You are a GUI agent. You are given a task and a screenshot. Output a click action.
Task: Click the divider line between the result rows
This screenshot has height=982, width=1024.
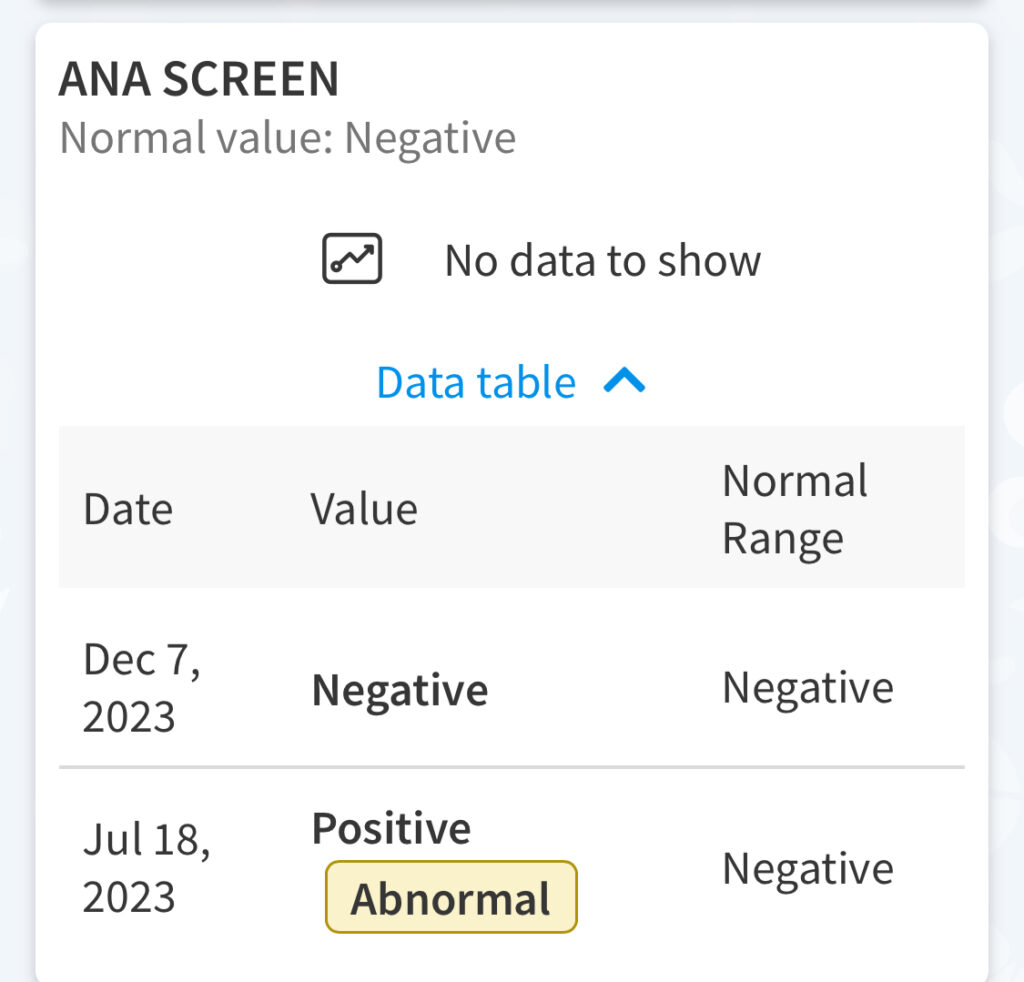(512, 768)
